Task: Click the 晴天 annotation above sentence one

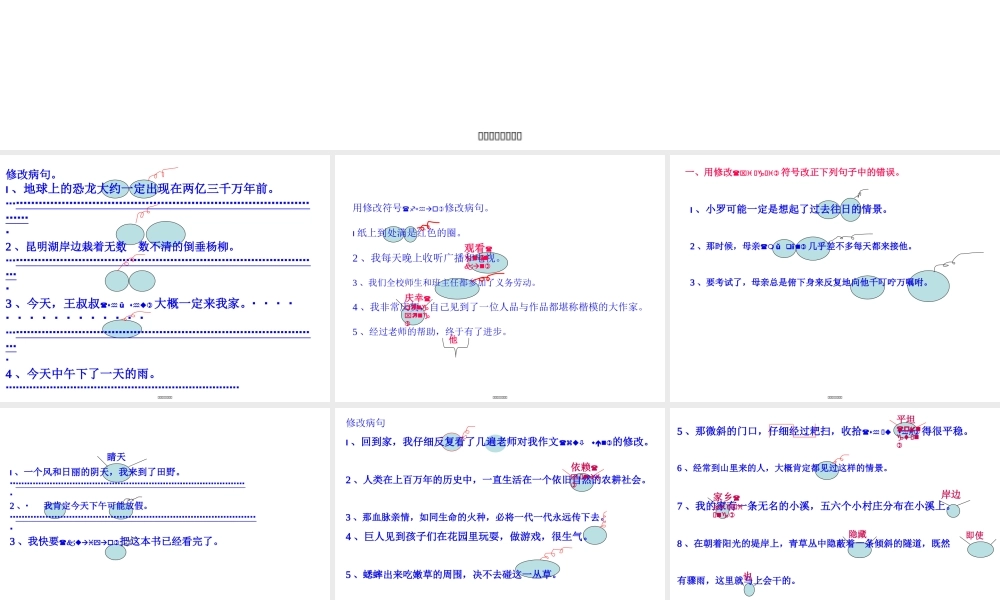Action: point(117,457)
